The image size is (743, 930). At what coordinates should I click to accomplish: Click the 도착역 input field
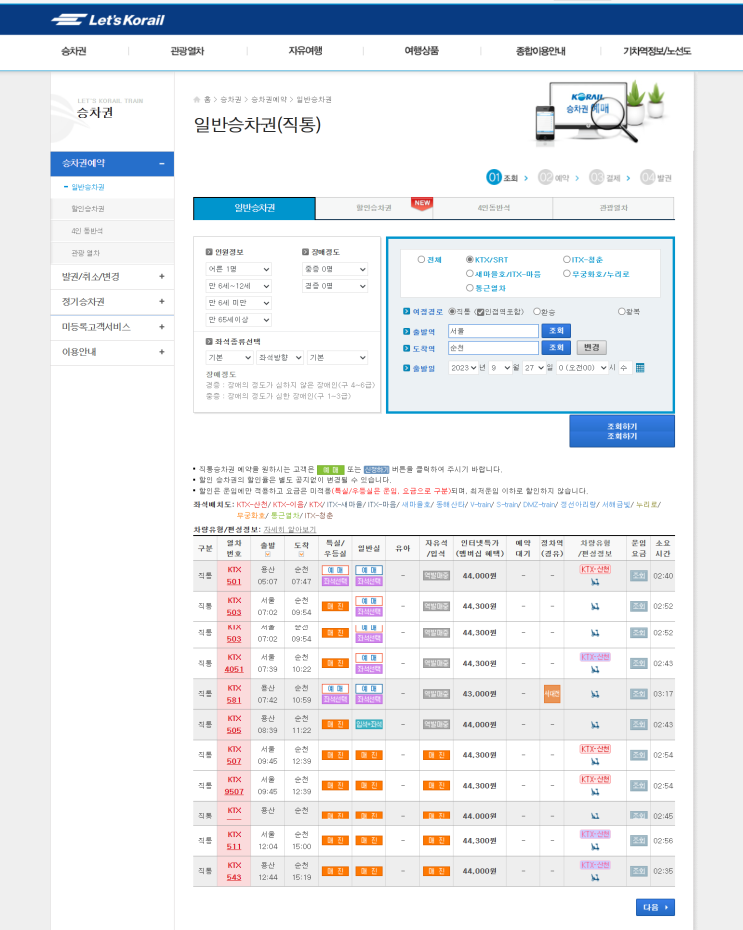493,348
